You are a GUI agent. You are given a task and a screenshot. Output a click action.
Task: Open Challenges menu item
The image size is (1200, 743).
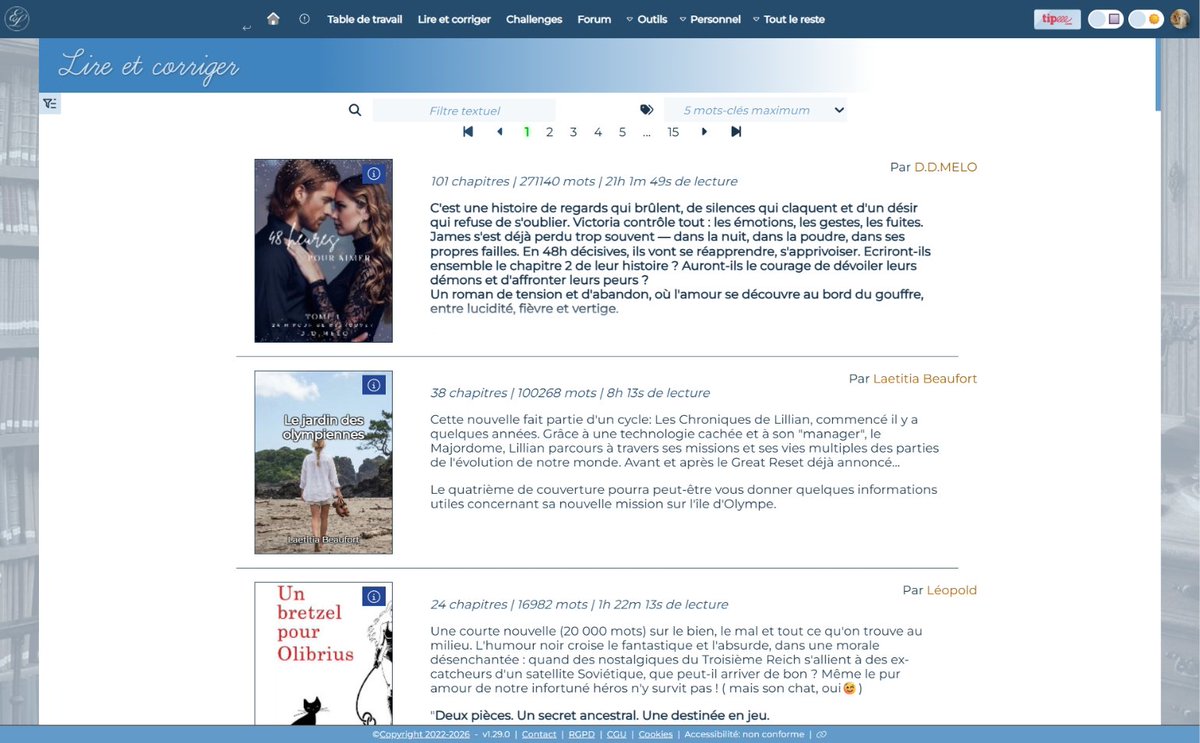534,19
